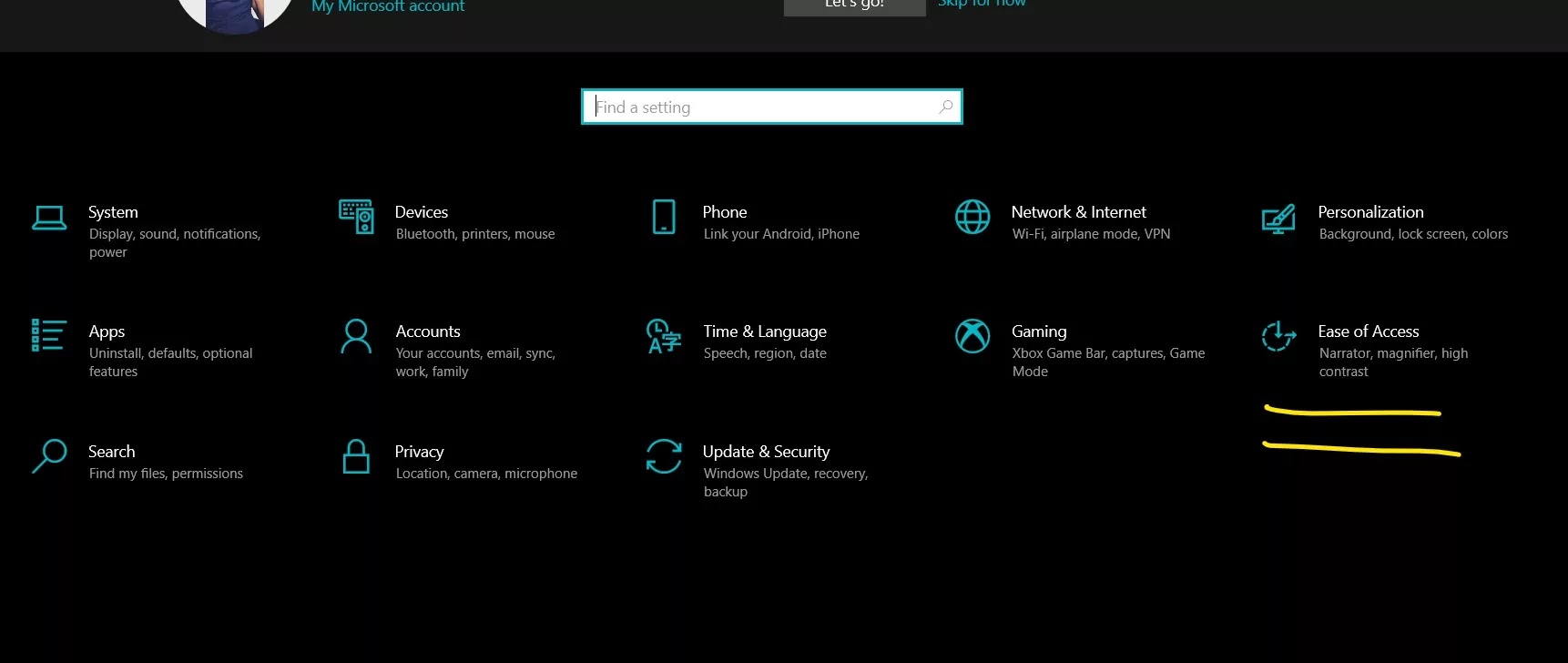Click 'Windows Update, recovery, backup' description
Screen dimensions: 1568x663
786,483
